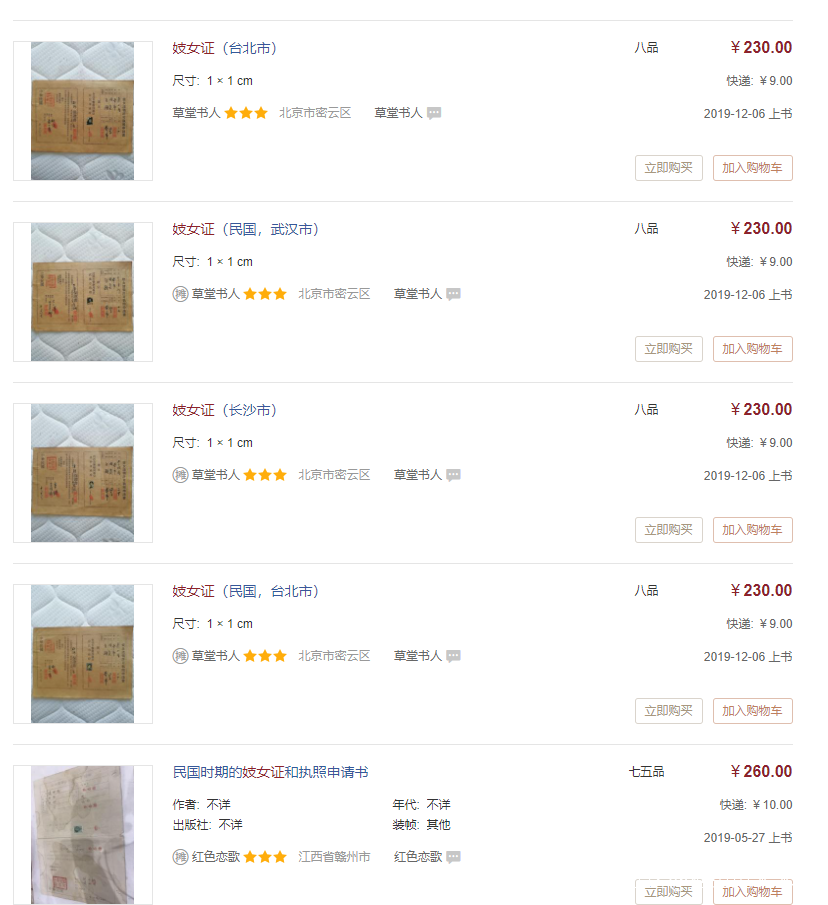Viewport: 828px width, 905px height.
Task: Click chat icon in 民国，台北市 listing
Action: [453, 656]
